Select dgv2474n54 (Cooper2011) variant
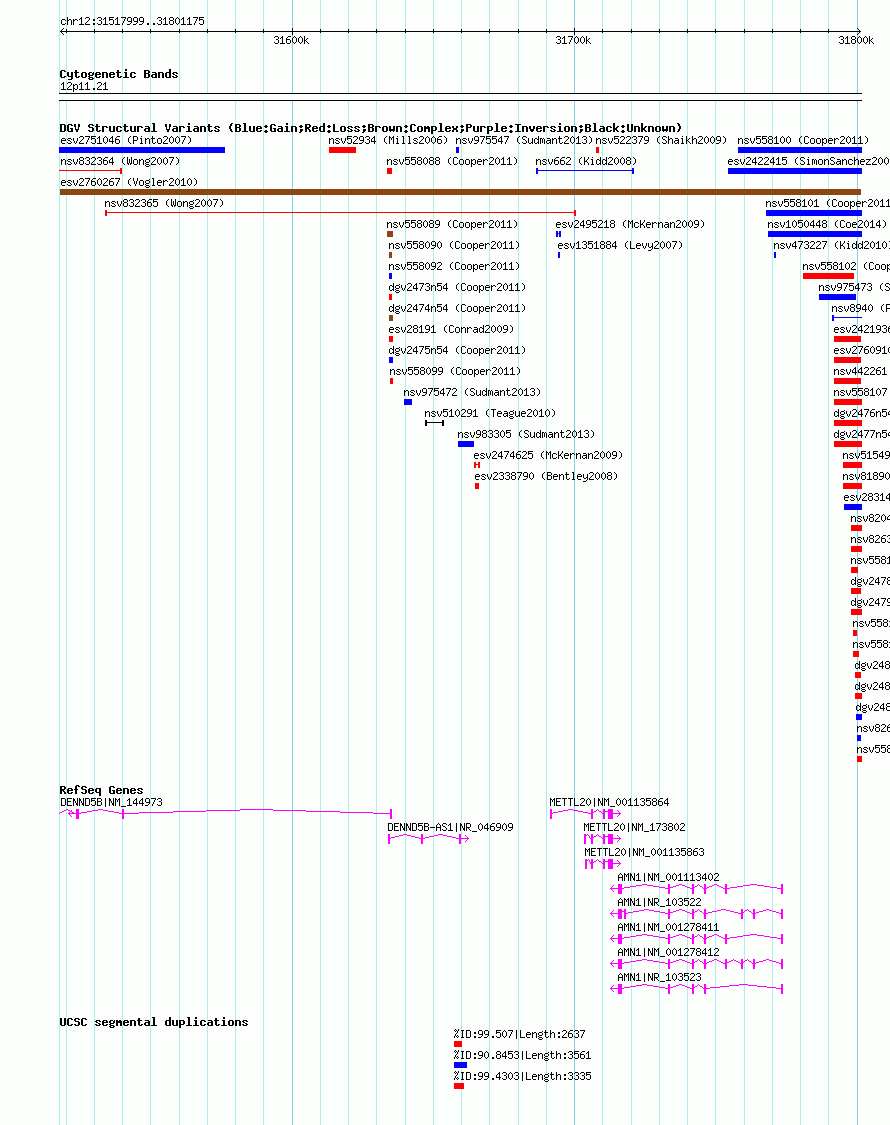890x1125 pixels. click(x=391, y=318)
